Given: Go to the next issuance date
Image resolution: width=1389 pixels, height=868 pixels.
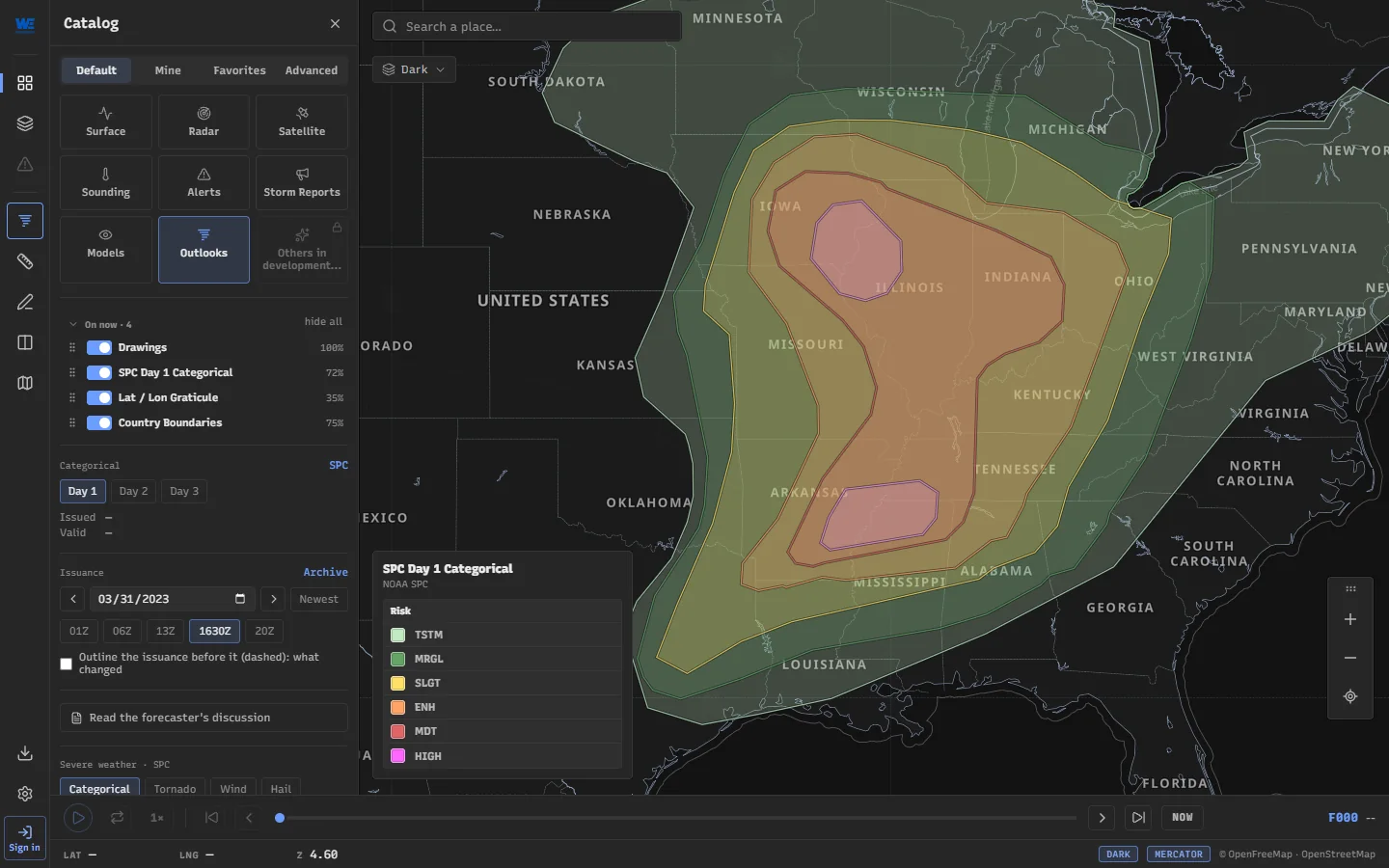Looking at the screenshot, I should (274, 599).
